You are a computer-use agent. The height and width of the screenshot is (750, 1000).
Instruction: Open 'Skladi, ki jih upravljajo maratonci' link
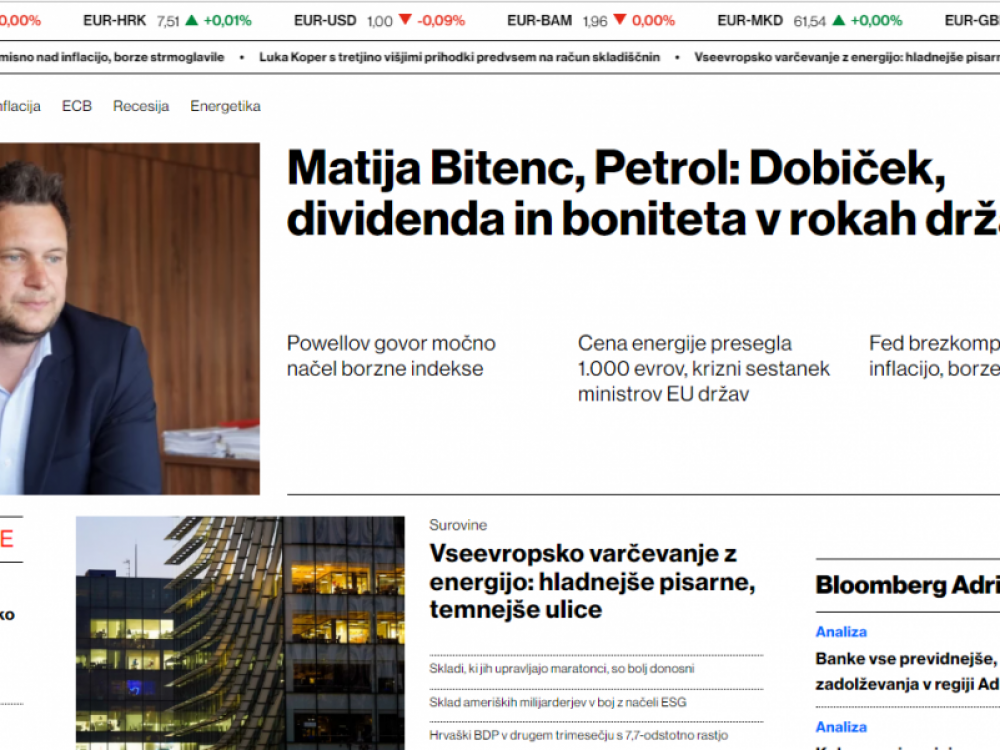[x=561, y=668]
